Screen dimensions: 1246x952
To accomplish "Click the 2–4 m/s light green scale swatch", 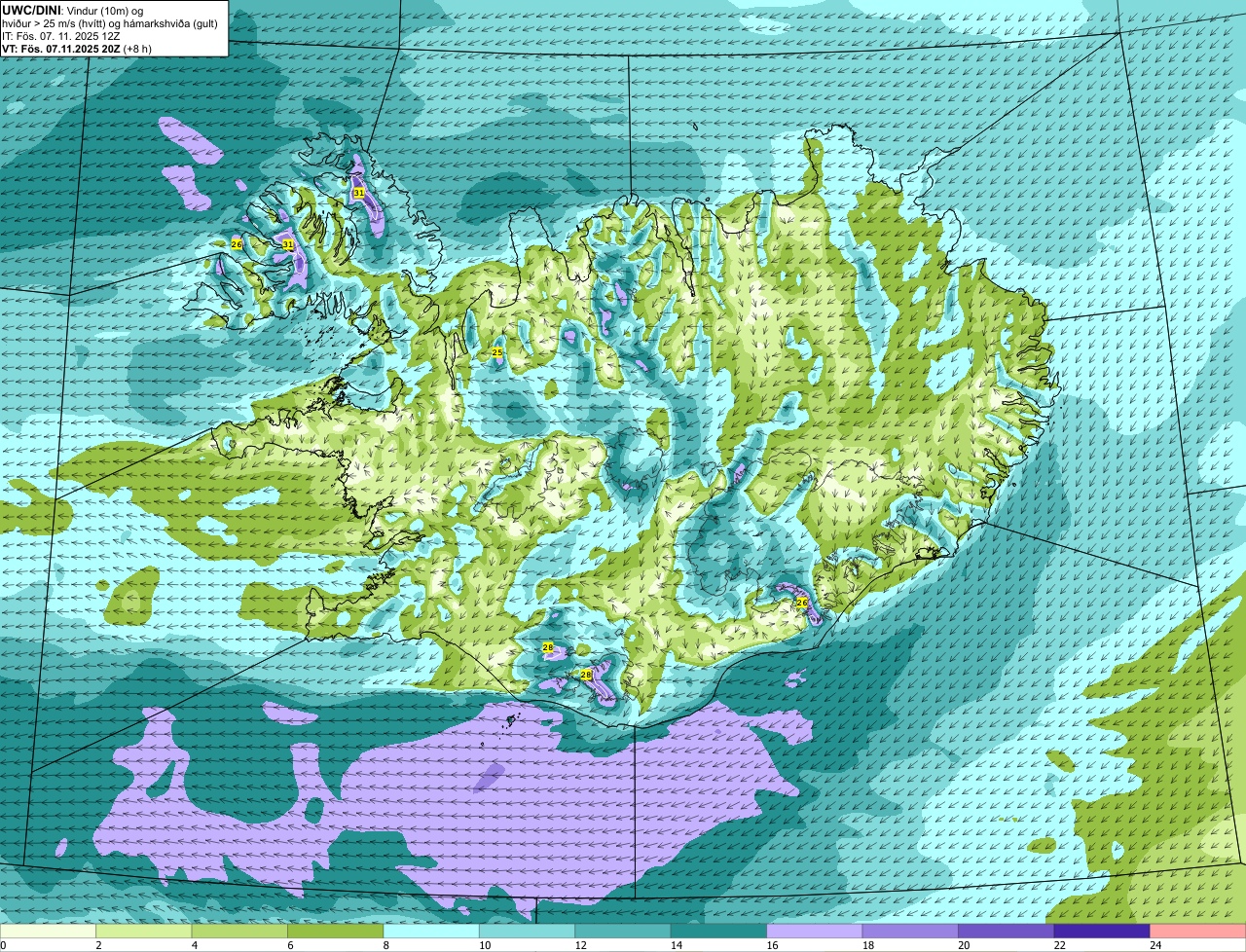I will click(145, 932).
